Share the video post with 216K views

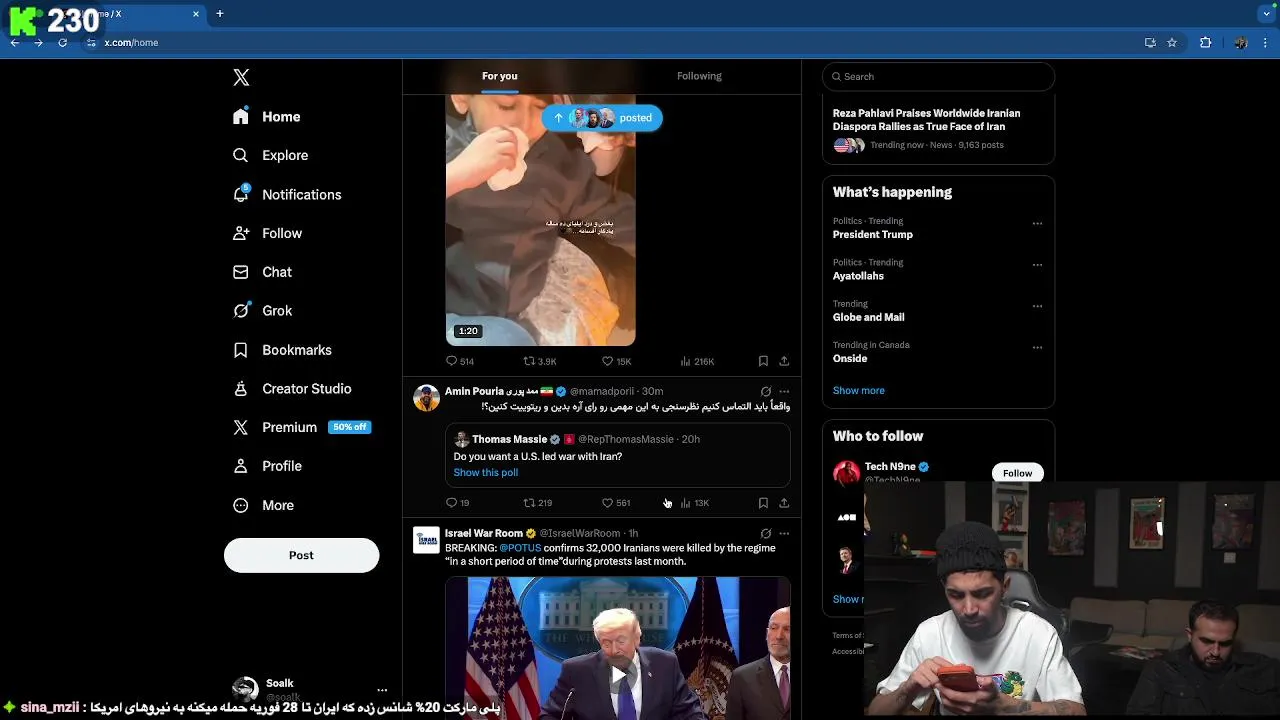click(784, 361)
